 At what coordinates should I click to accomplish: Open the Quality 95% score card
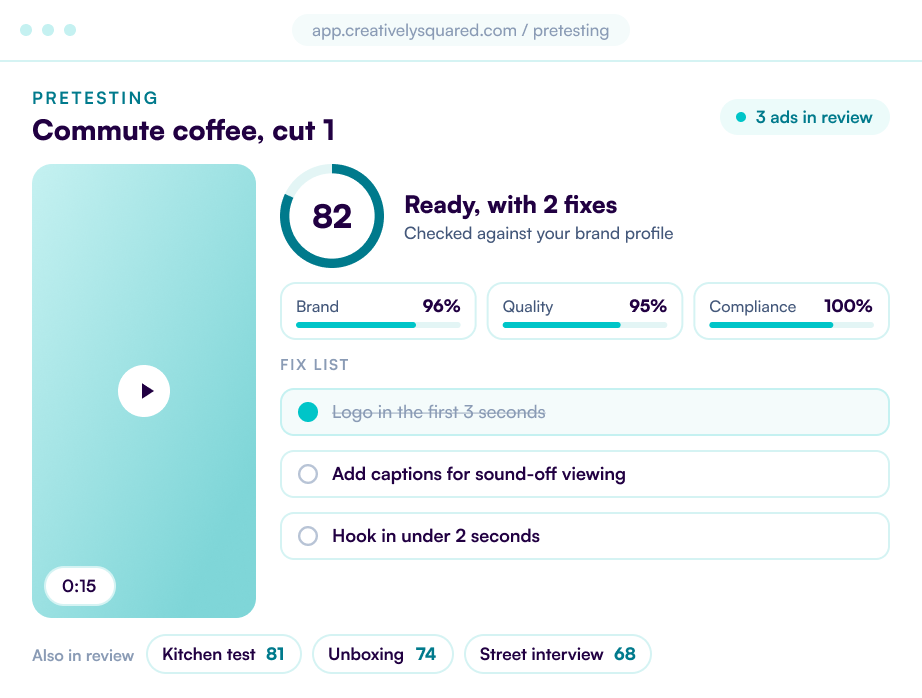(x=584, y=311)
